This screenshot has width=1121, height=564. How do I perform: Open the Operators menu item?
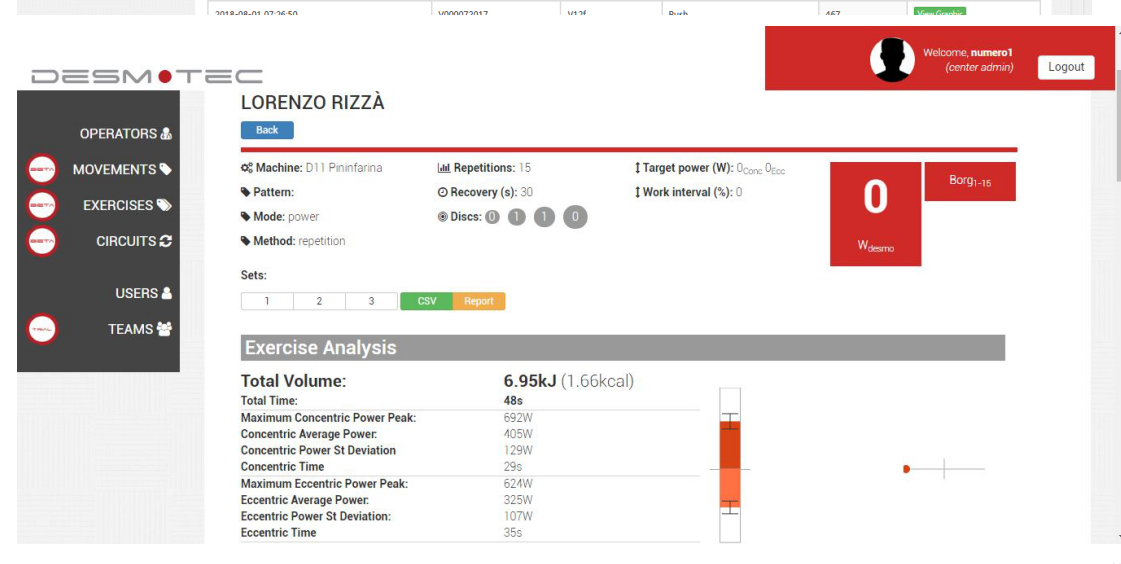click(125, 134)
